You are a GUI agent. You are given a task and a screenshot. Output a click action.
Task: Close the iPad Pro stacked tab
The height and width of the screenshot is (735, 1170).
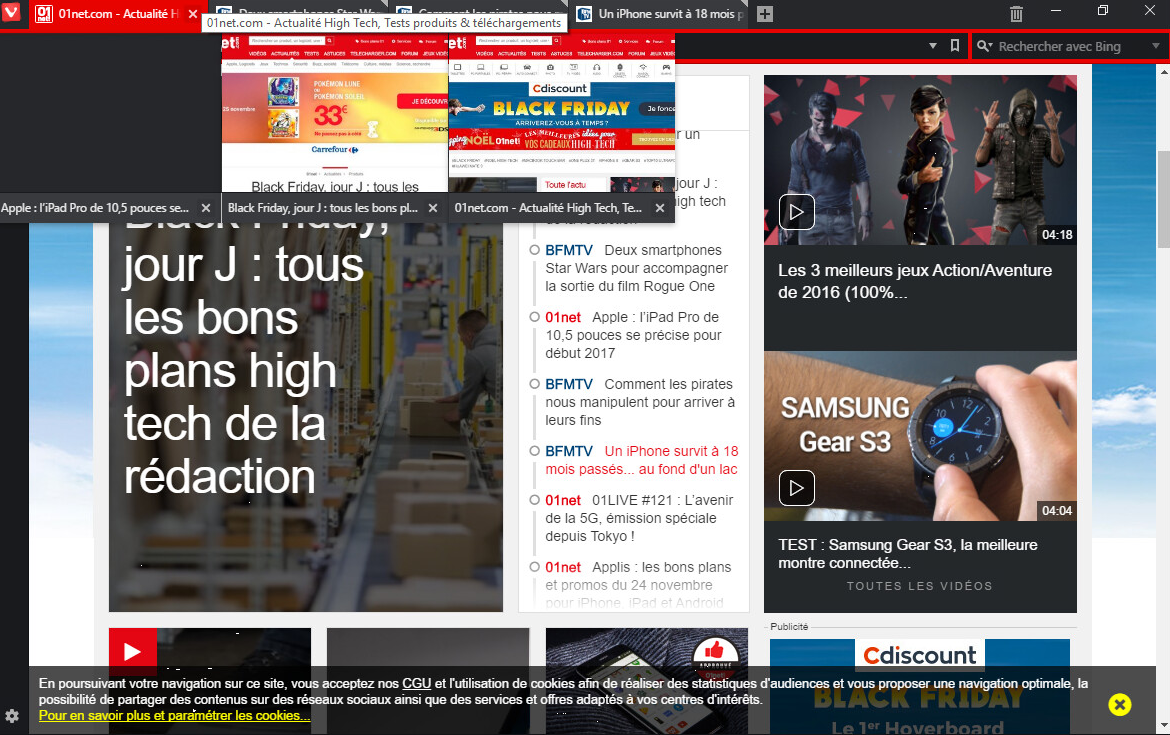click(x=205, y=208)
